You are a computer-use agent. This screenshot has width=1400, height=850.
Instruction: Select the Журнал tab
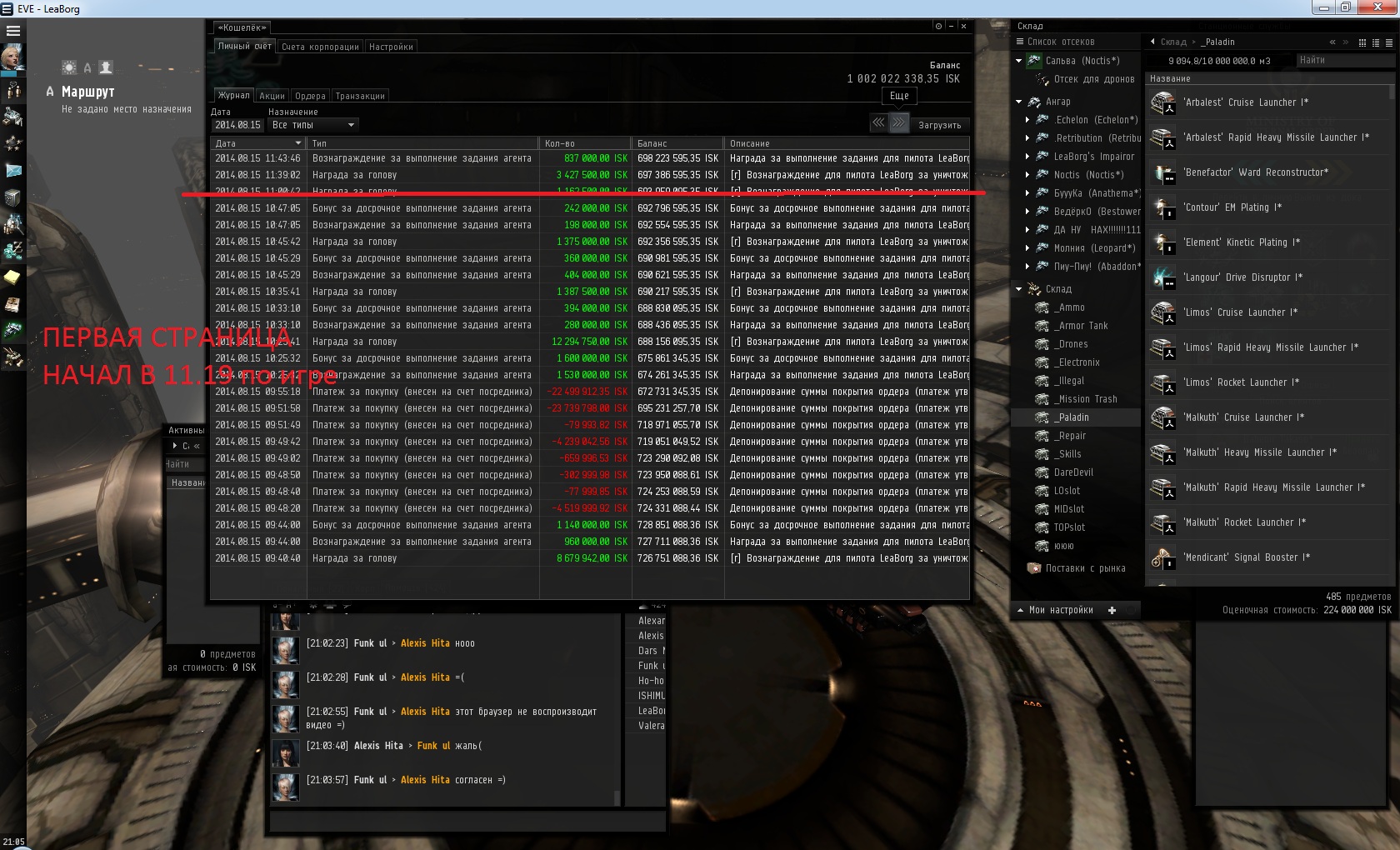234,96
